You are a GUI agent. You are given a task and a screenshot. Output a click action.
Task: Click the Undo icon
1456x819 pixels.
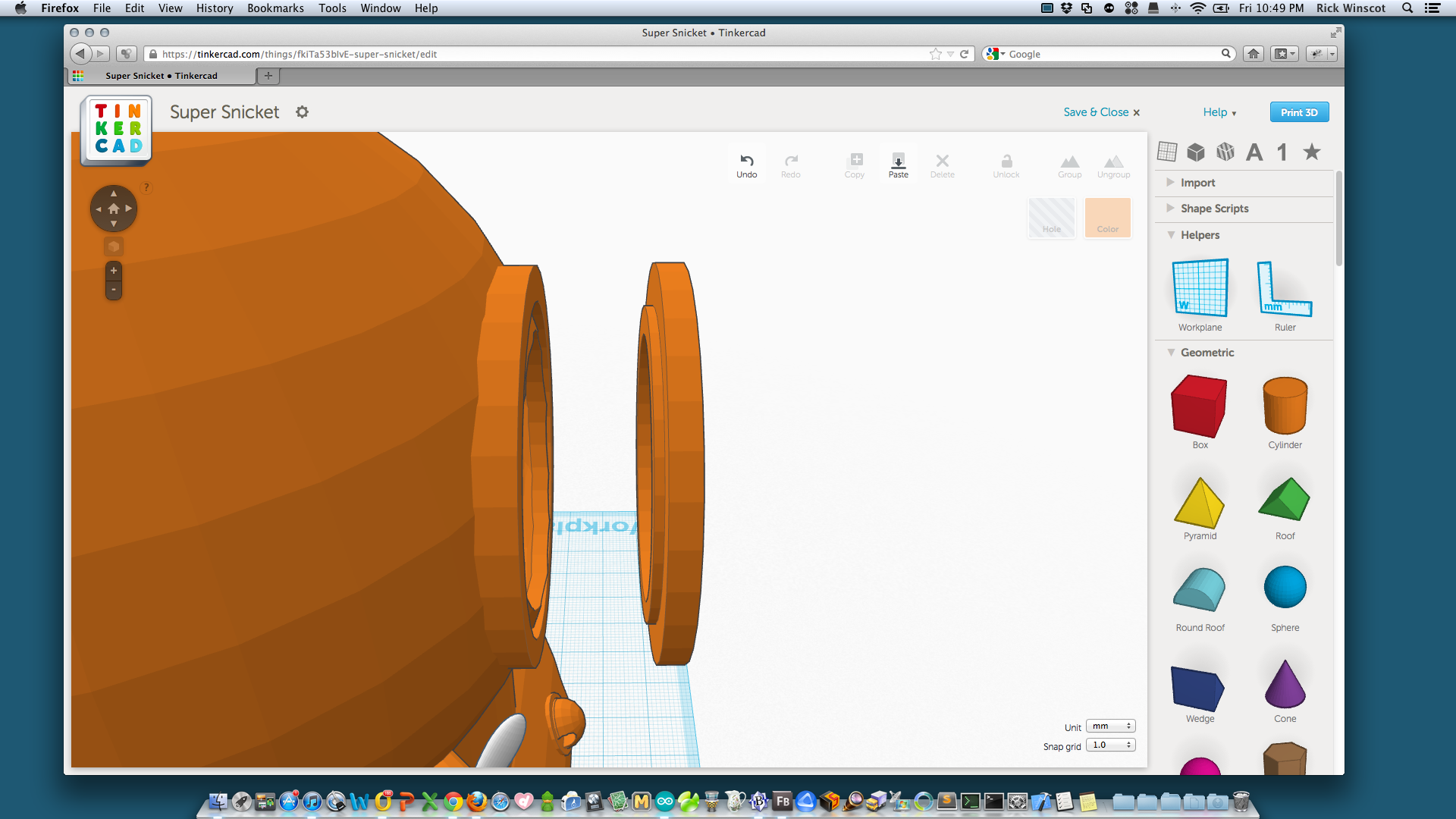pyautogui.click(x=746, y=161)
